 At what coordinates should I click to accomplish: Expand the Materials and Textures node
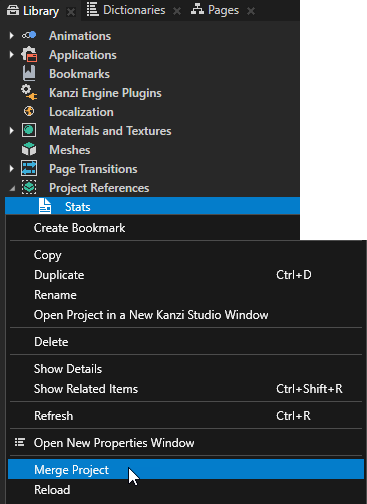pos(12,130)
